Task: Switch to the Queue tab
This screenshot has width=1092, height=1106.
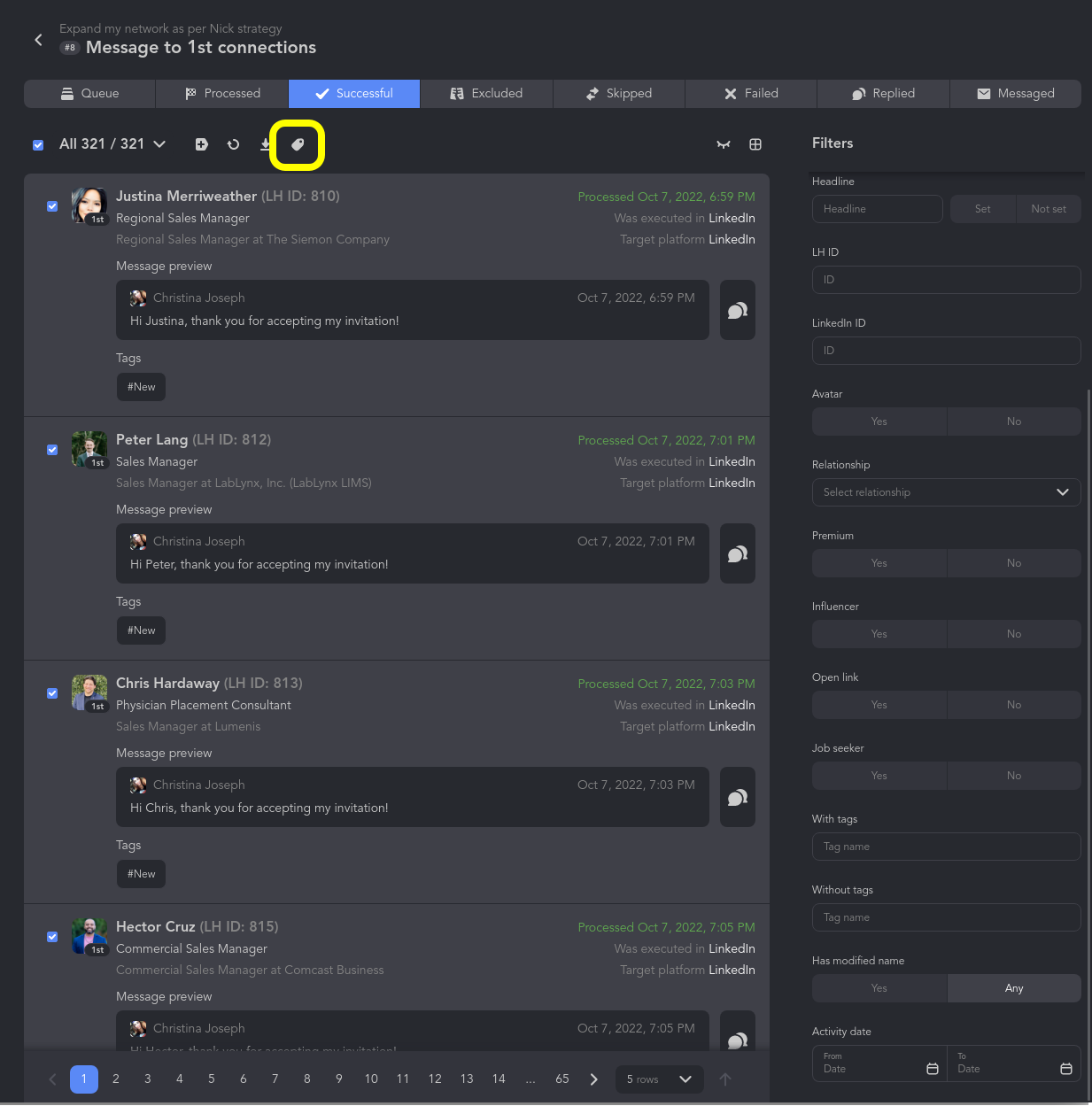Action: pos(89,94)
